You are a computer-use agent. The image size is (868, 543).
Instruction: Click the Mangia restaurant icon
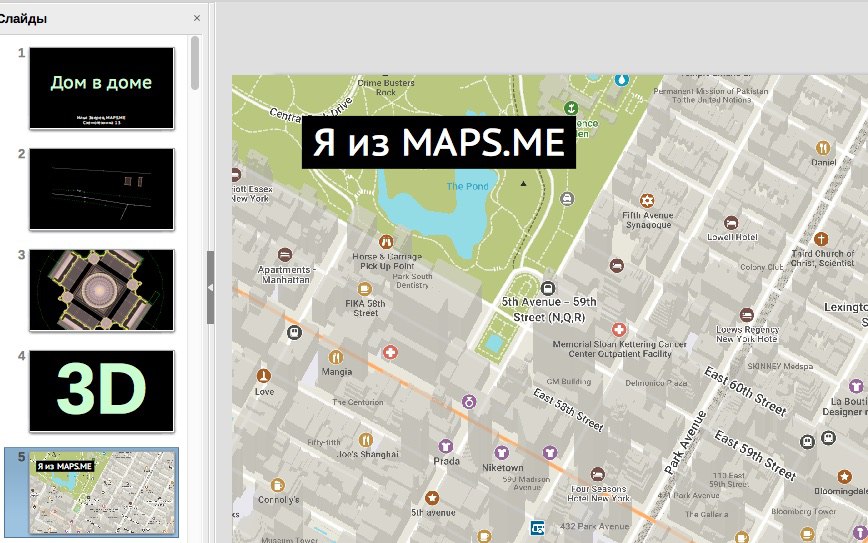(335, 357)
